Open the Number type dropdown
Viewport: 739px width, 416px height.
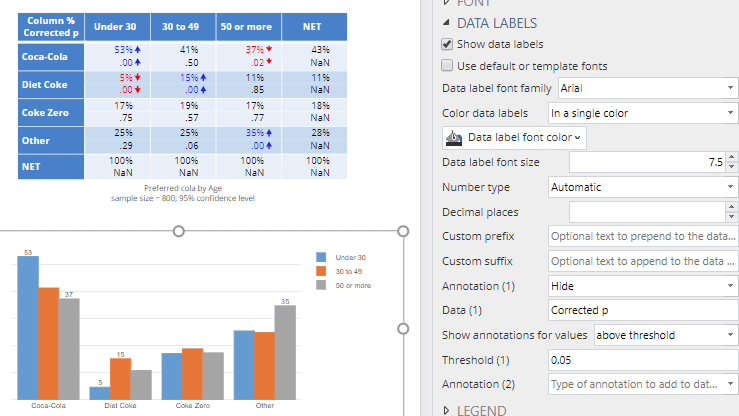641,187
